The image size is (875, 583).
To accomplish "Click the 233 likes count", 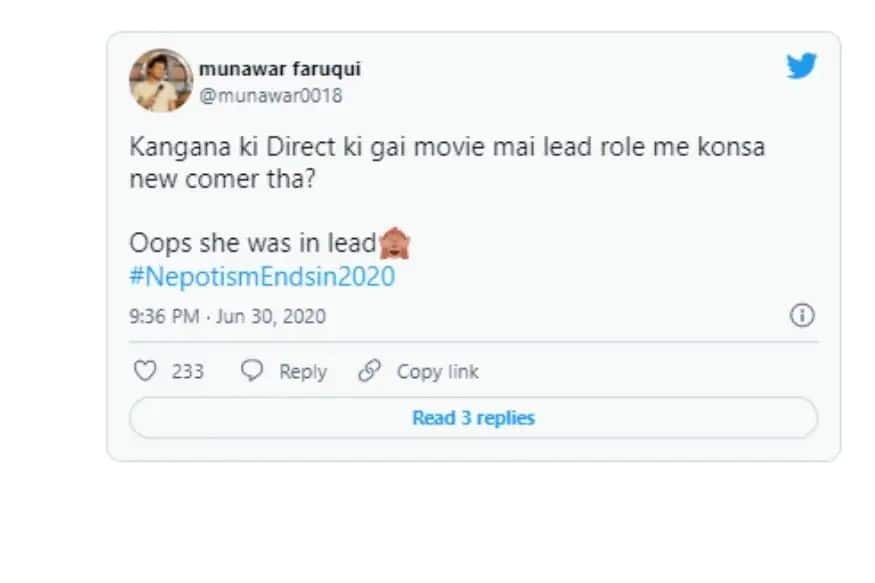I will [x=187, y=372].
